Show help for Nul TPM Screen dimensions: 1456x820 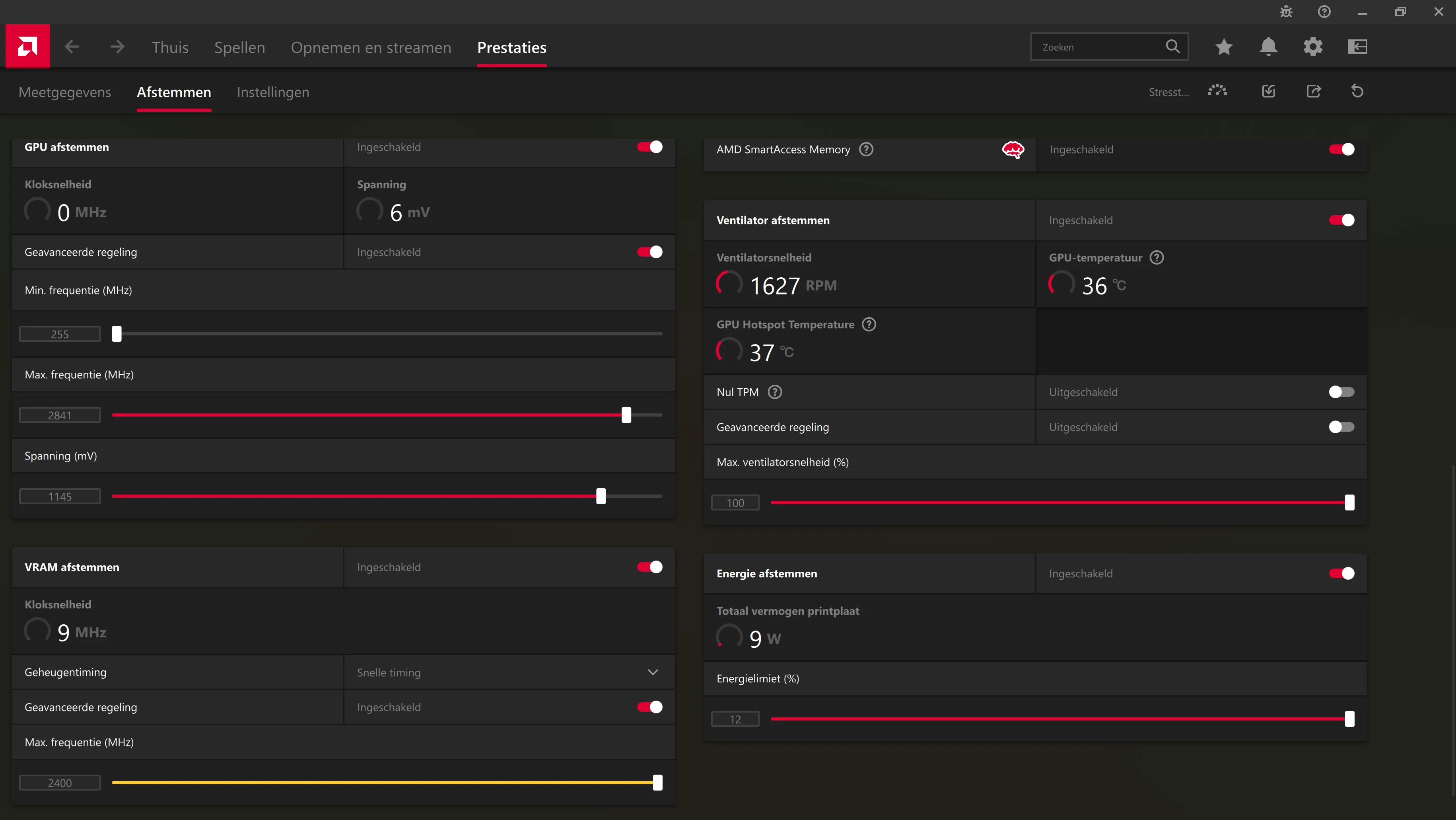click(x=775, y=392)
